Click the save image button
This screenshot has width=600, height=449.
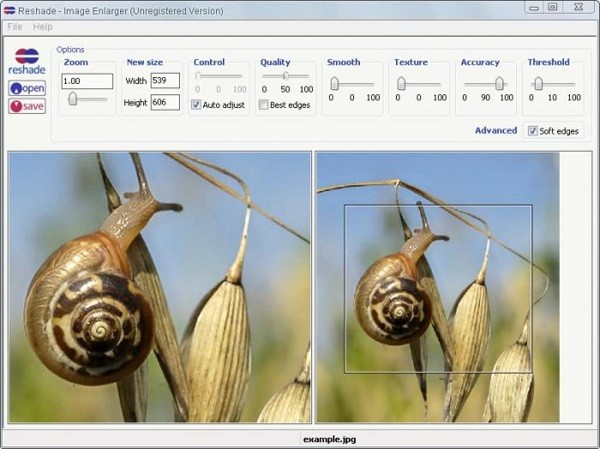tap(27, 106)
